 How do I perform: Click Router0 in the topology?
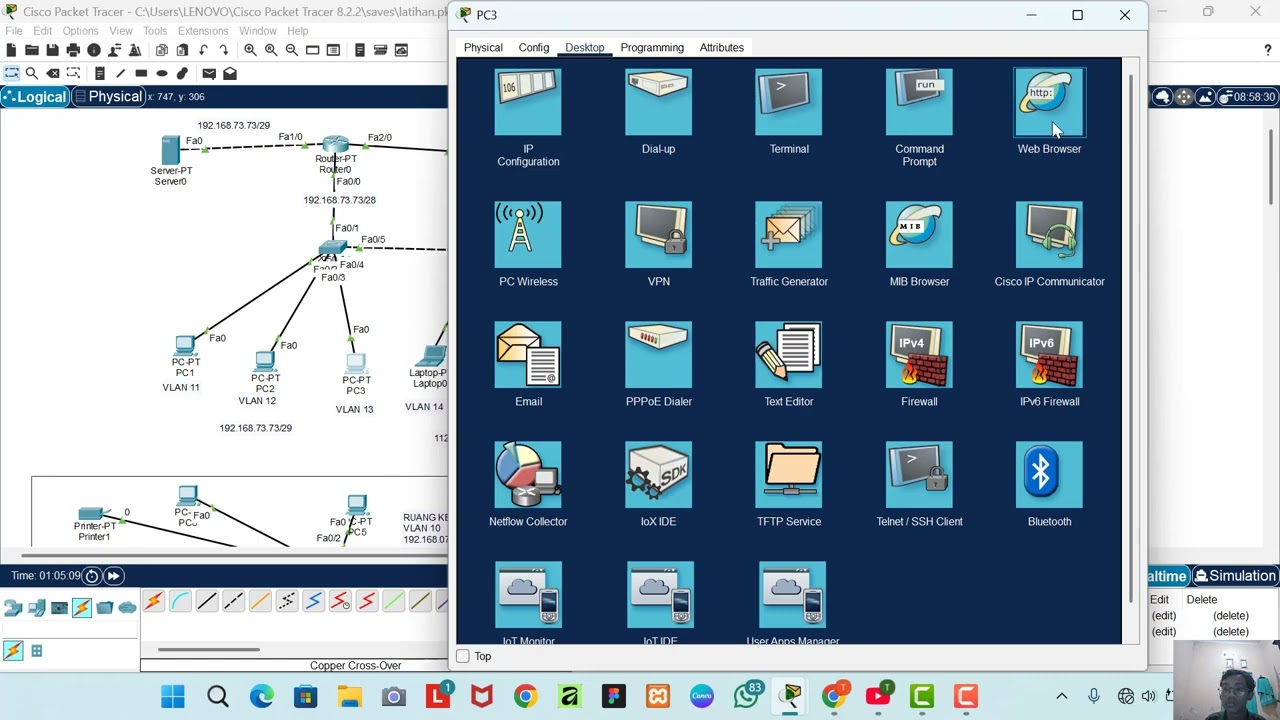click(335, 145)
